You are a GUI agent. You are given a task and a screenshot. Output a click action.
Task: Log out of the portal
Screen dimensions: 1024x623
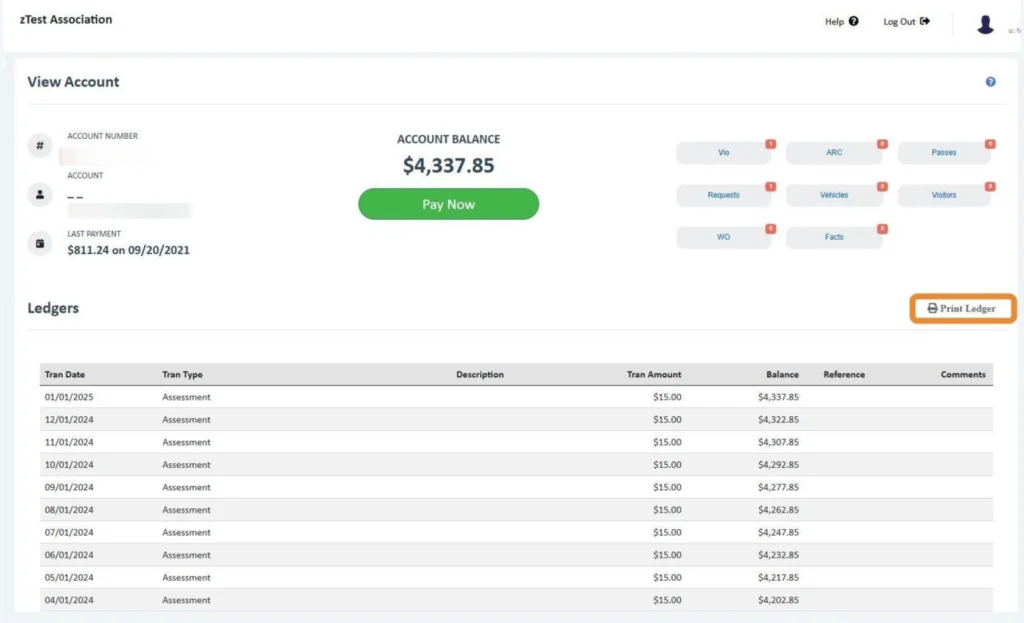[906, 22]
